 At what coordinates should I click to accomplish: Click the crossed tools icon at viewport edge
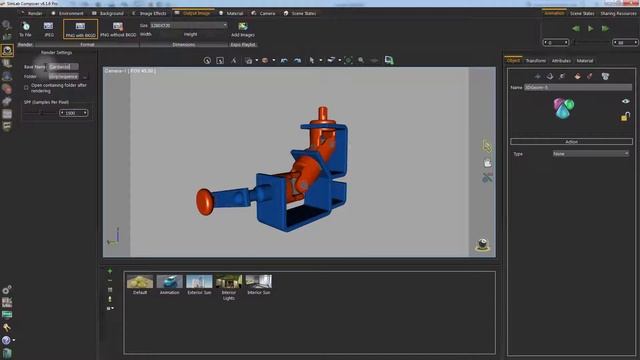pos(487,177)
